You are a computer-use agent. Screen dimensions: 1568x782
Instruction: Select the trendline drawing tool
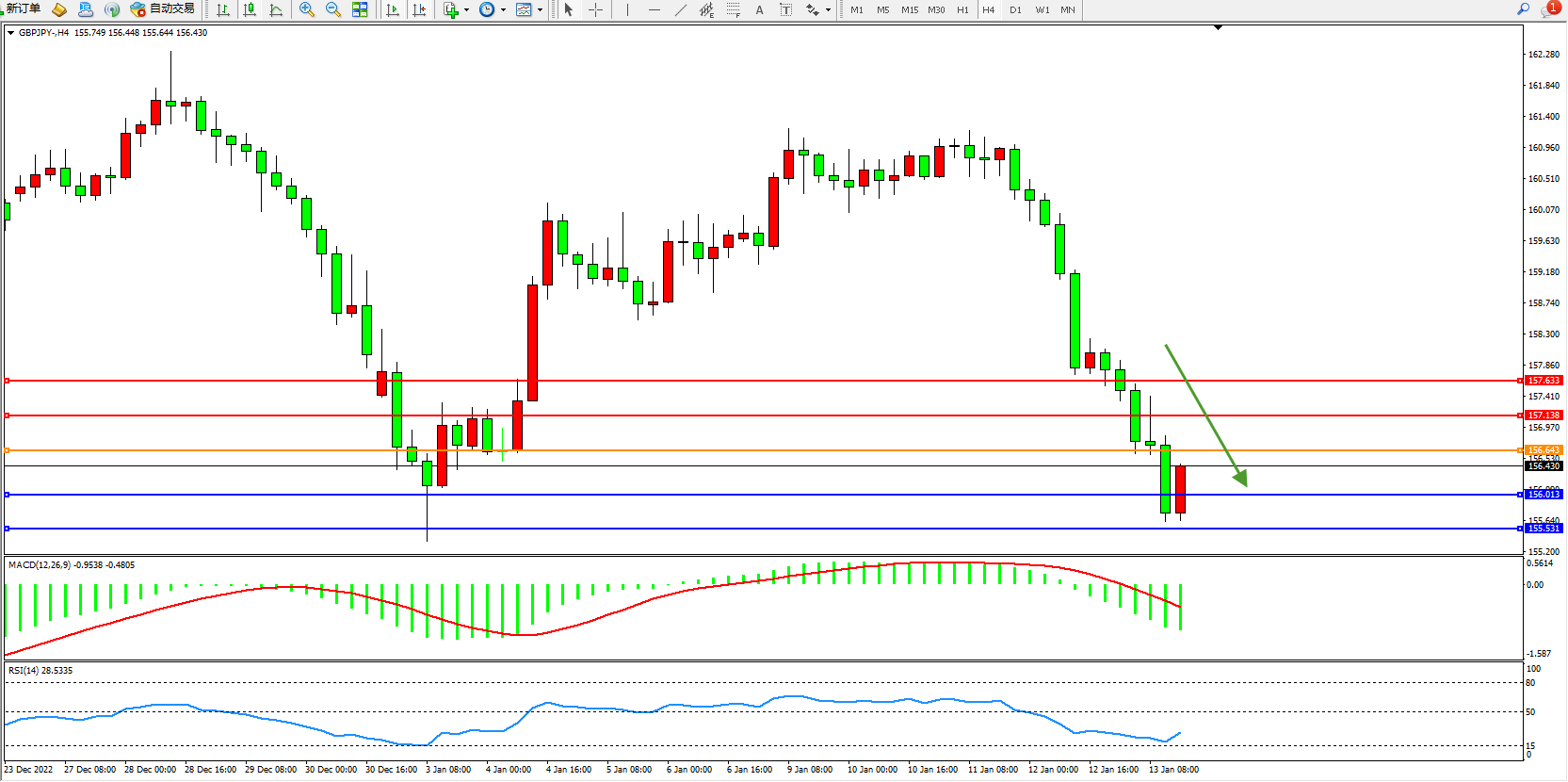(681, 9)
